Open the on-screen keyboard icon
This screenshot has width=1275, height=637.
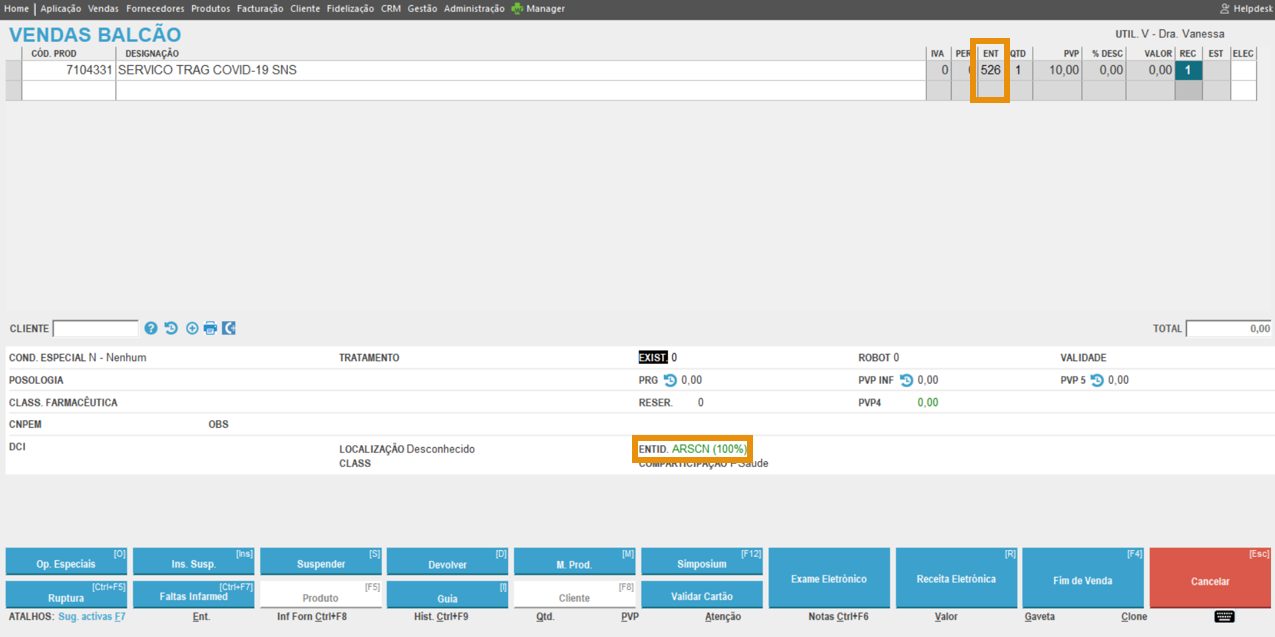point(1224,617)
